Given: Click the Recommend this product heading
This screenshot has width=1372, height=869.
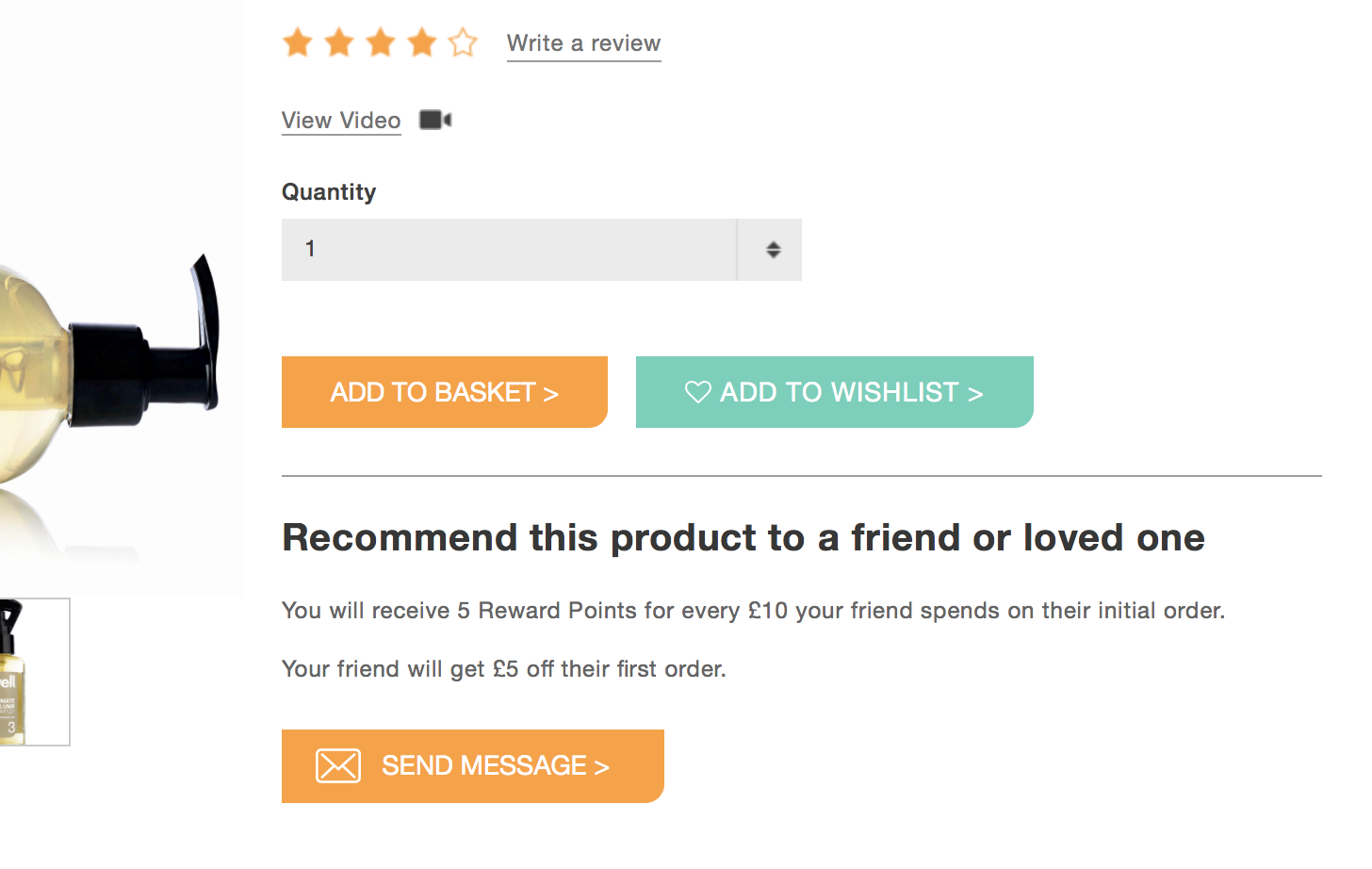Looking at the screenshot, I should pyautogui.click(x=743, y=538).
